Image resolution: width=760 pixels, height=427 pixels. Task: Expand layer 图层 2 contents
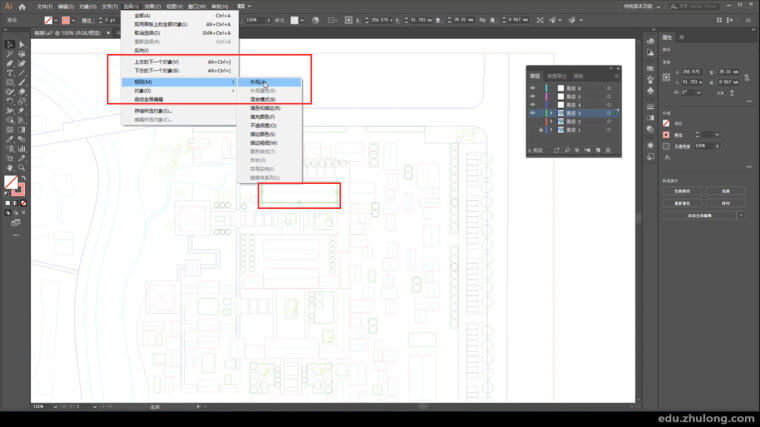tap(550, 122)
